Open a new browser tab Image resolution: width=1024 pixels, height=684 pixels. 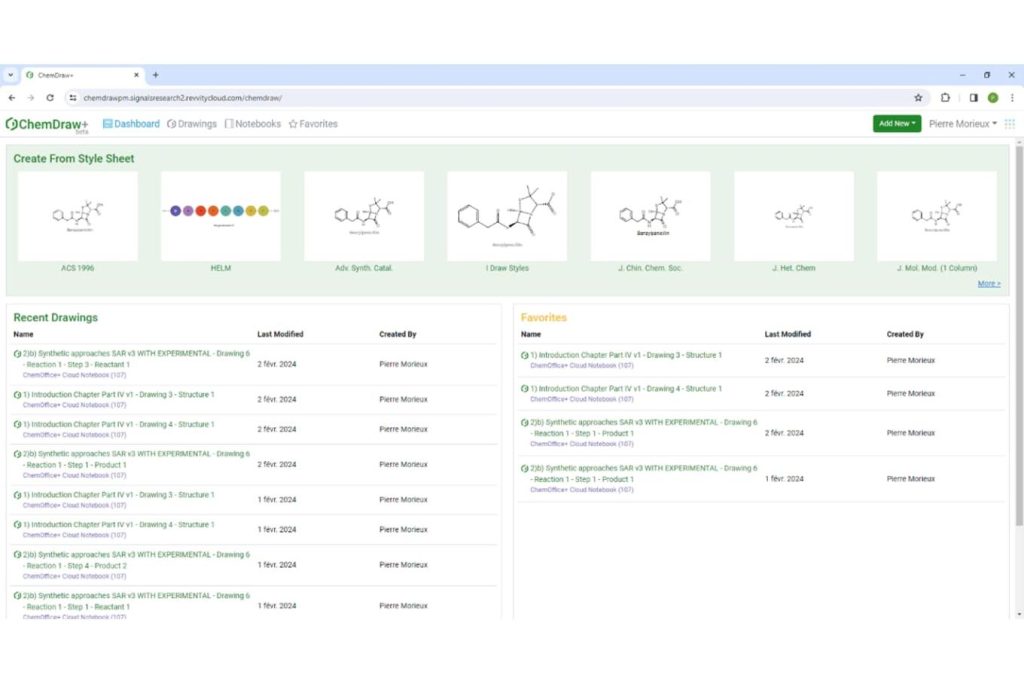point(155,75)
